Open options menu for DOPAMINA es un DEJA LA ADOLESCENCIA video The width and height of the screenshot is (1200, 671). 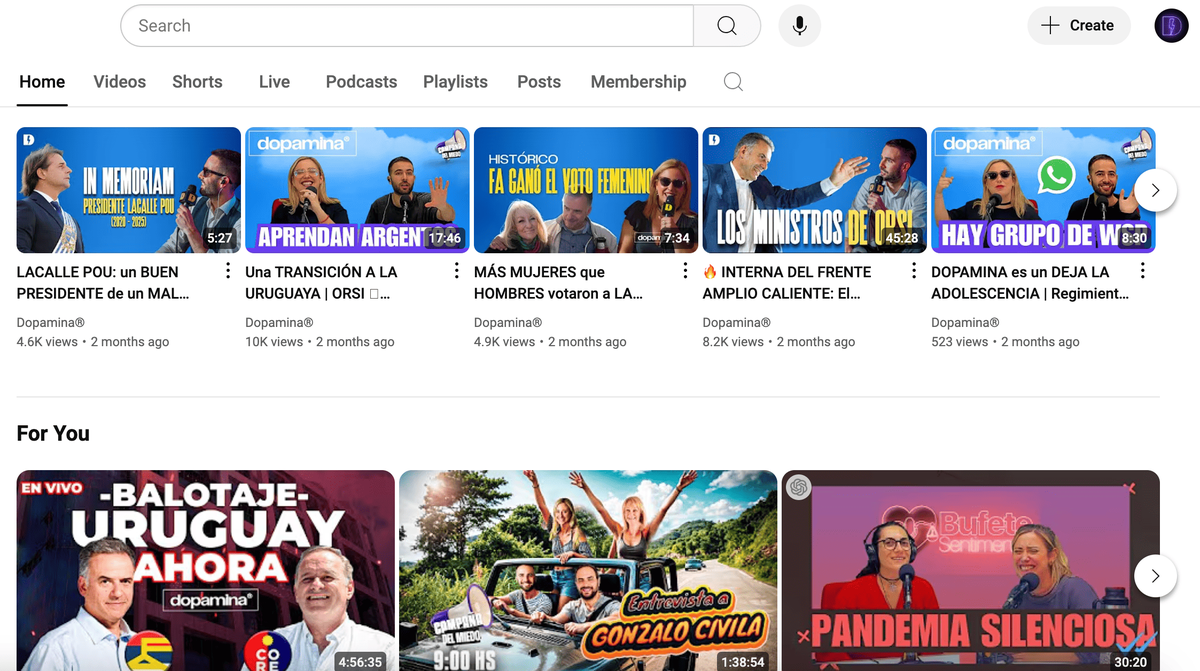click(x=1142, y=271)
